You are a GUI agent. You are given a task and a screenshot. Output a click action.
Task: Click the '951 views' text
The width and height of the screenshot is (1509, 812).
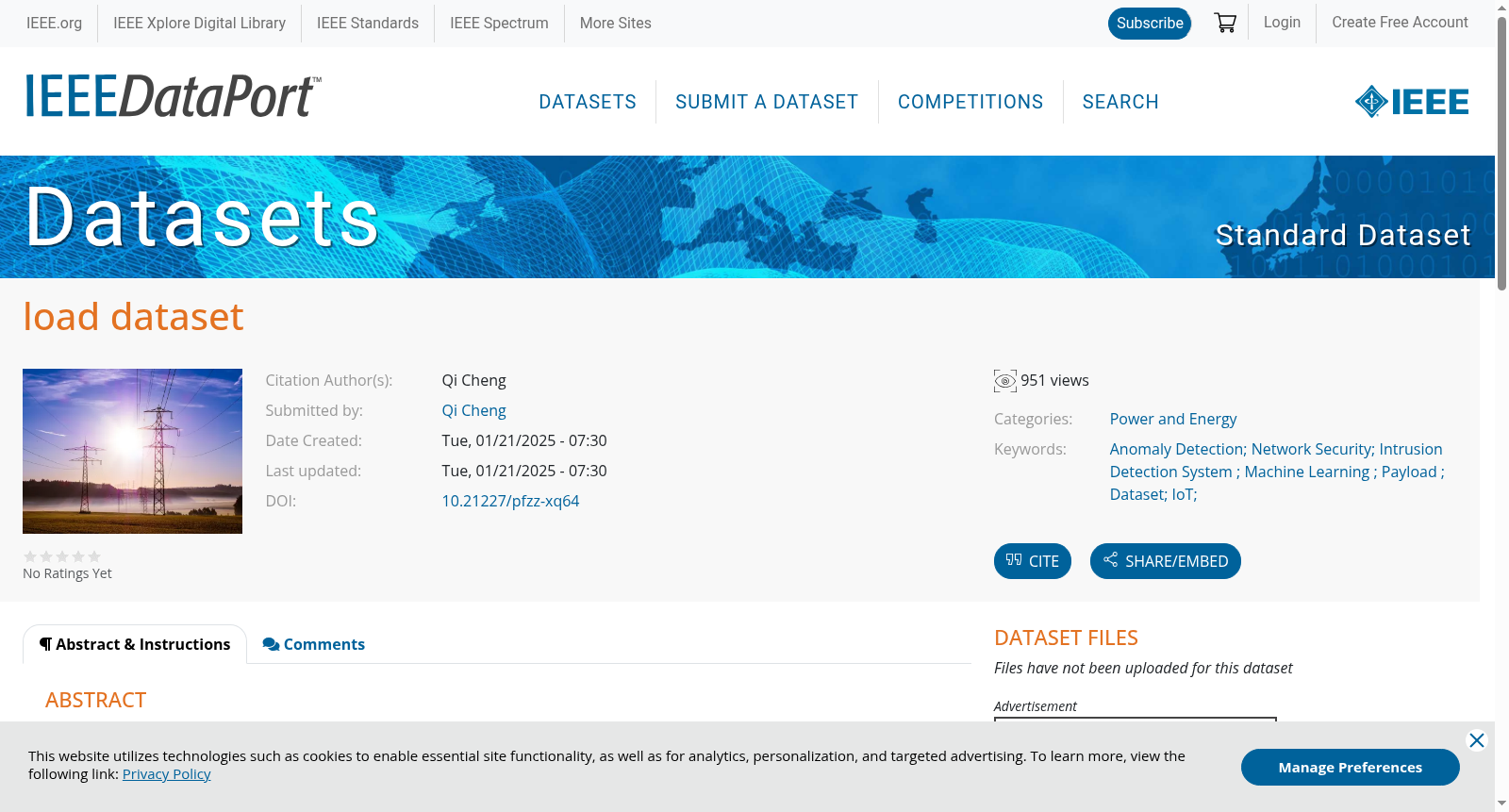pos(1054,381)
